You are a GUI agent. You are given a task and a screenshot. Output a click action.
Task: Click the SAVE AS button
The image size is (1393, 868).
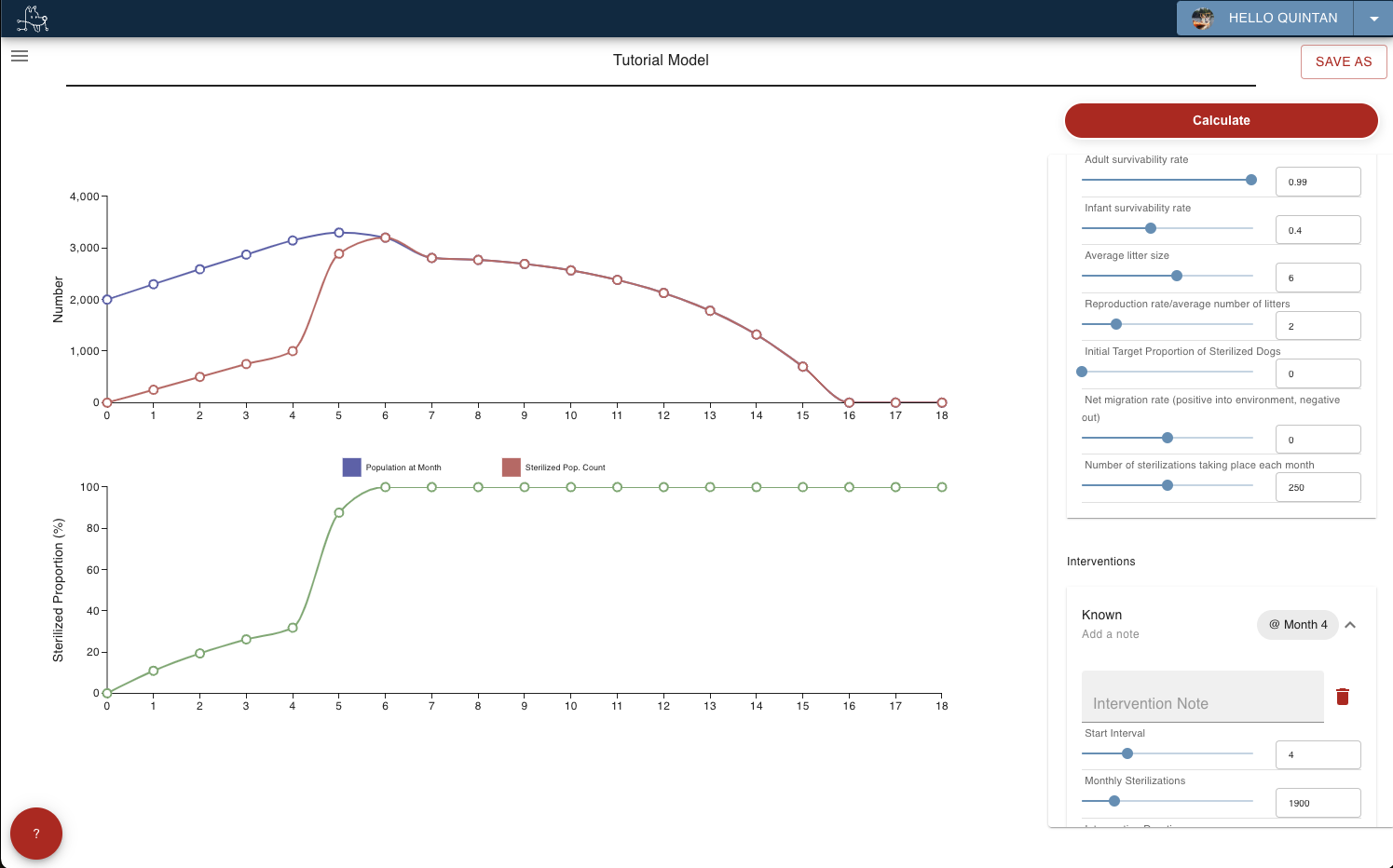point(1344,61)
